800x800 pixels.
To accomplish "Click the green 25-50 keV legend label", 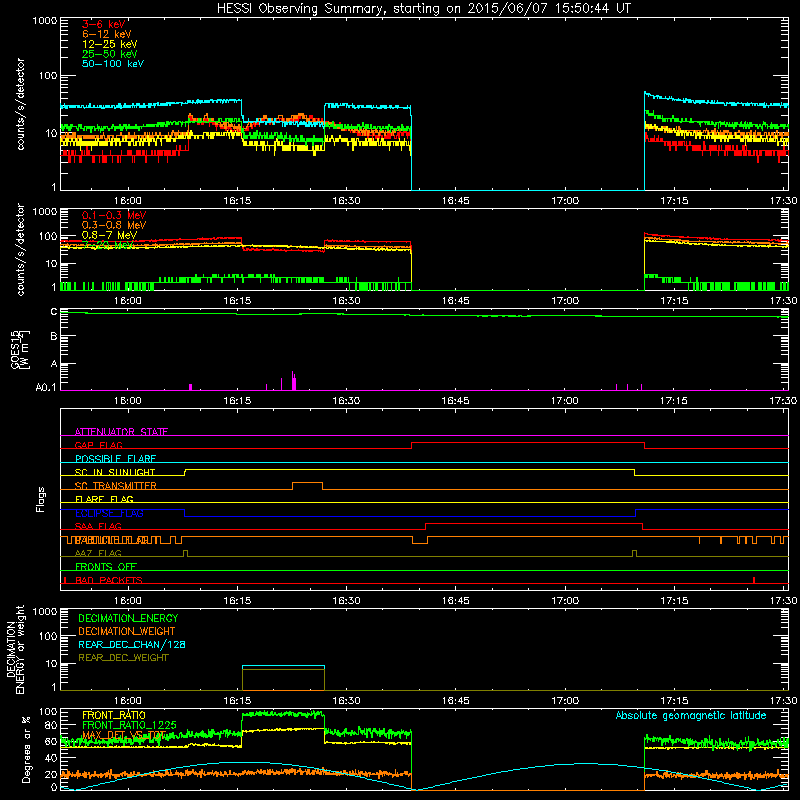I will 110,54.
